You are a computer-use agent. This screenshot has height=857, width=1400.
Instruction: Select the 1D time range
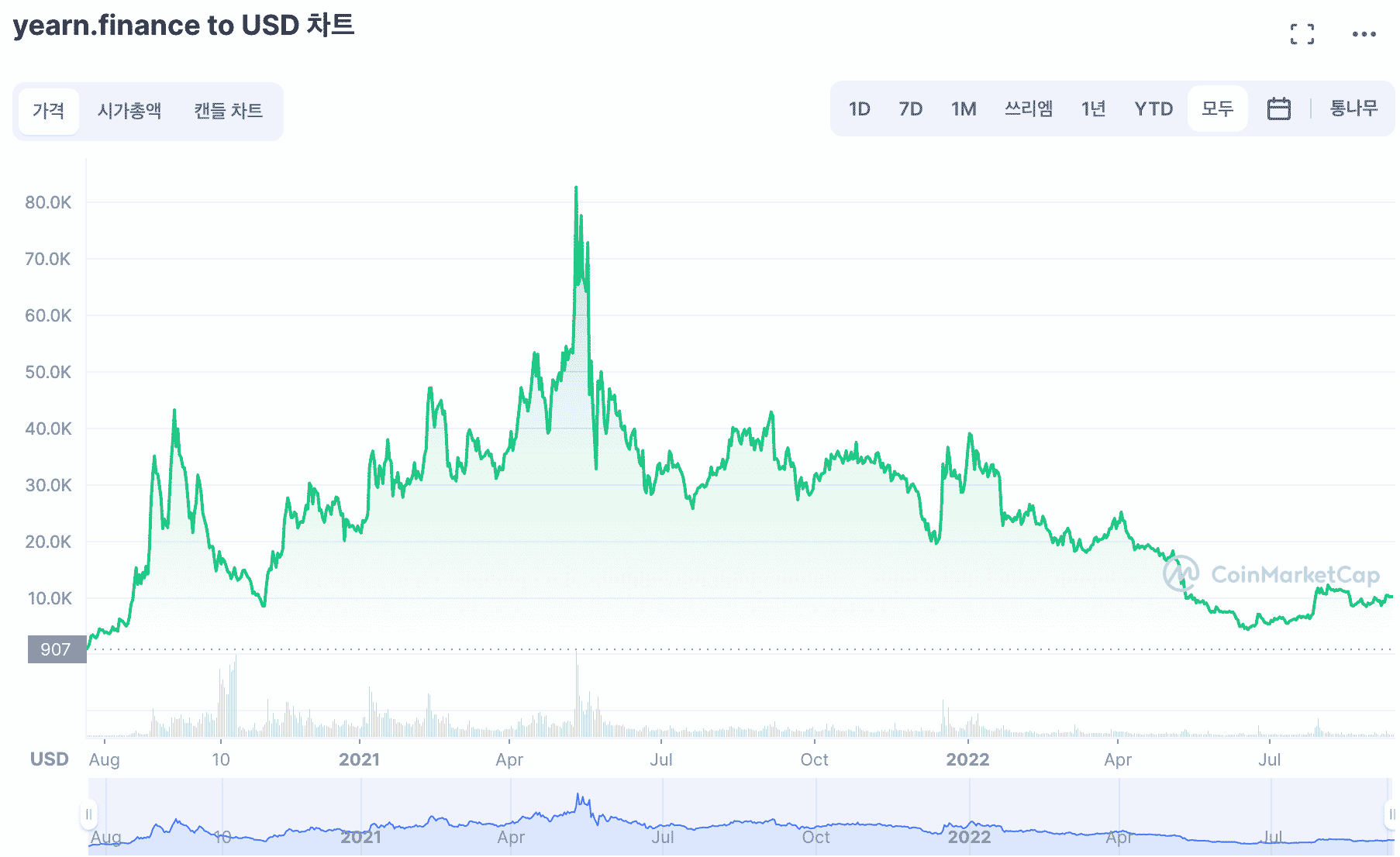[x=860, y=108]
